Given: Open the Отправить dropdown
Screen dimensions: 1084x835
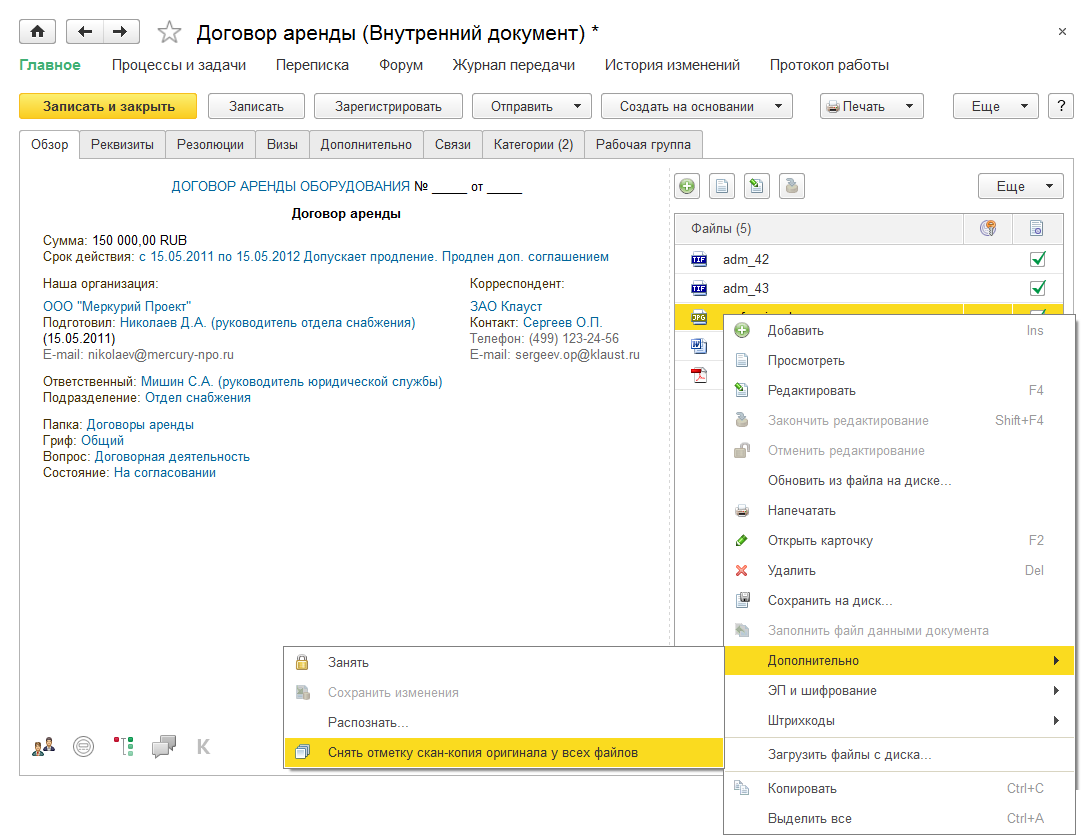Looking at the screenshot, I should [x=532, y=106].
